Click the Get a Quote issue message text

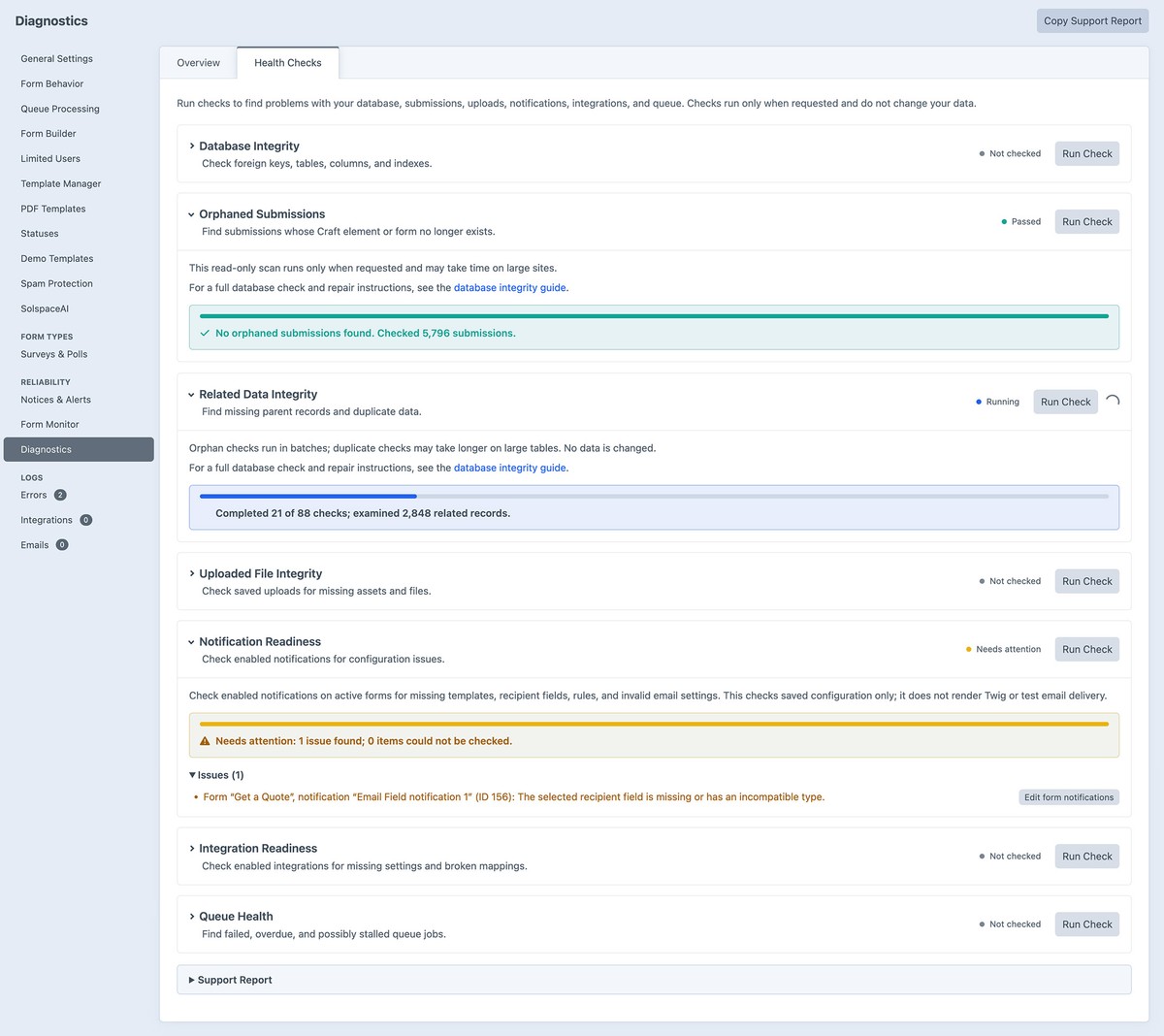tap(514, 797)
